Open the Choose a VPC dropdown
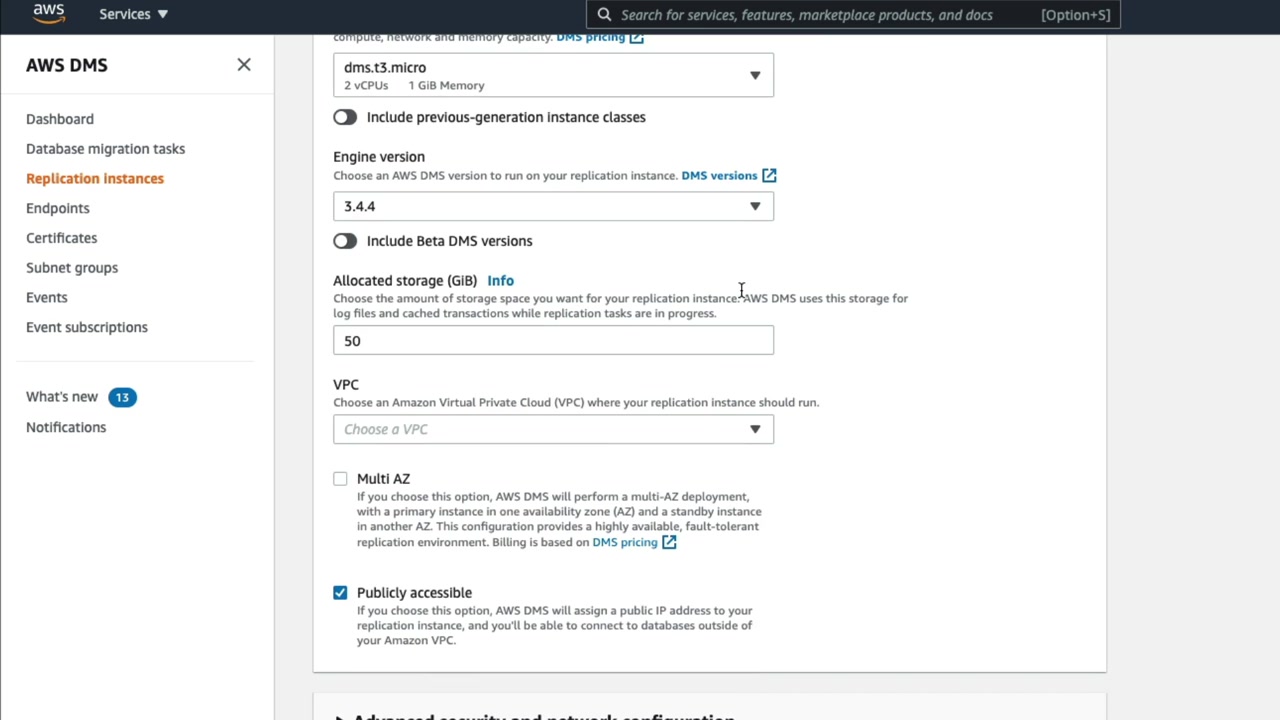The height and width of the screenshot is (720, 1280). pyautogui.click(x=553, y=429)
